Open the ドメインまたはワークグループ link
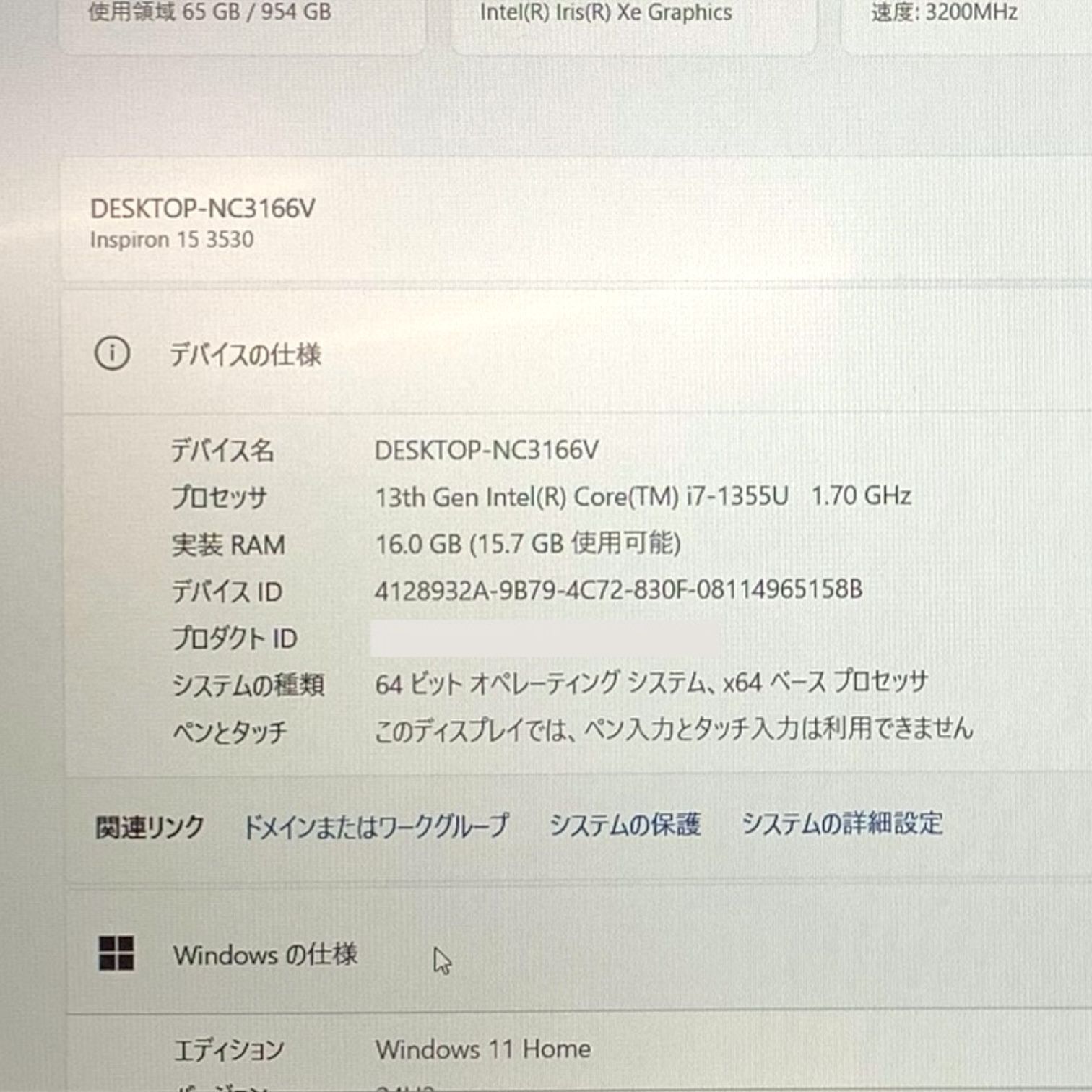1092x1092 pixels. 376,826
